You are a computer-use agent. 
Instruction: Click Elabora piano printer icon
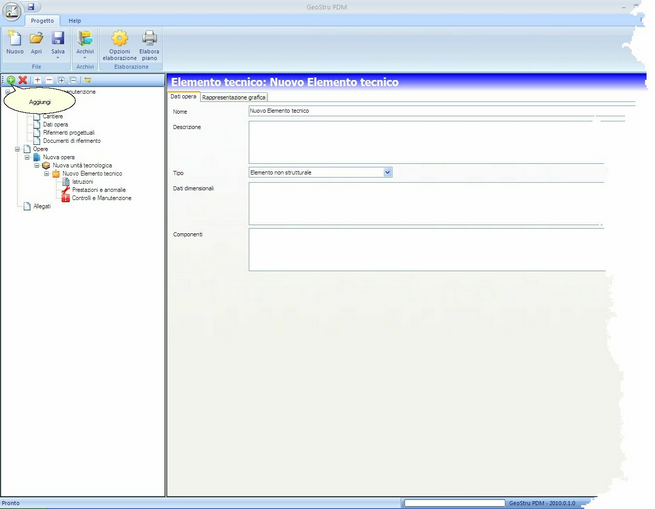point(149,46)
